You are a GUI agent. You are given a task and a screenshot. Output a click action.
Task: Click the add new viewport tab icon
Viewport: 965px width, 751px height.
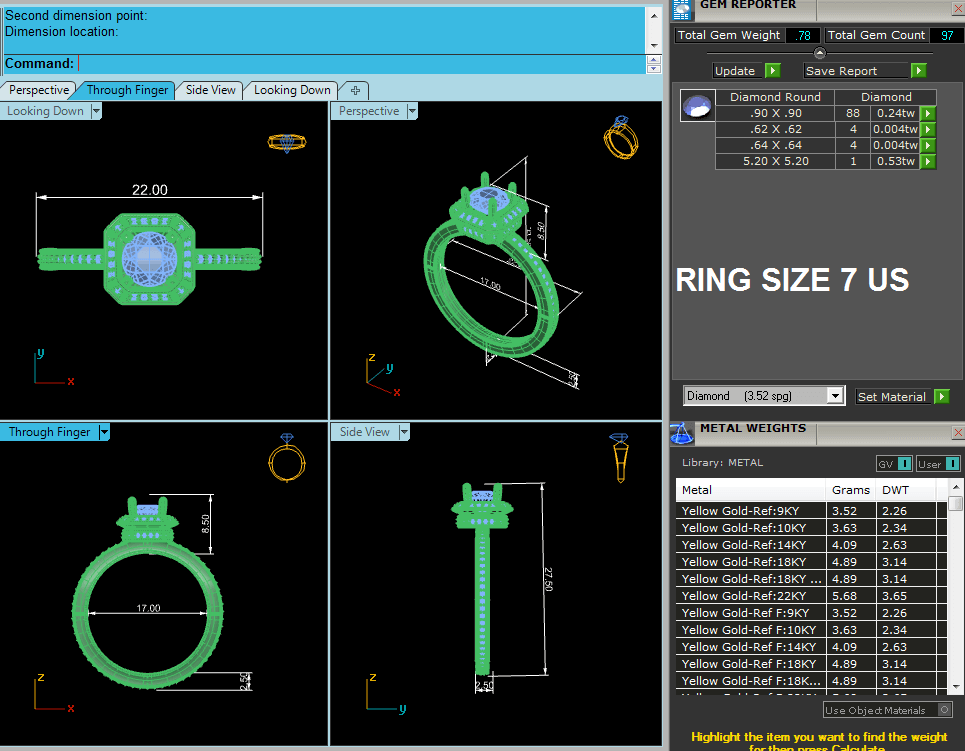click(x=355, y=90)
